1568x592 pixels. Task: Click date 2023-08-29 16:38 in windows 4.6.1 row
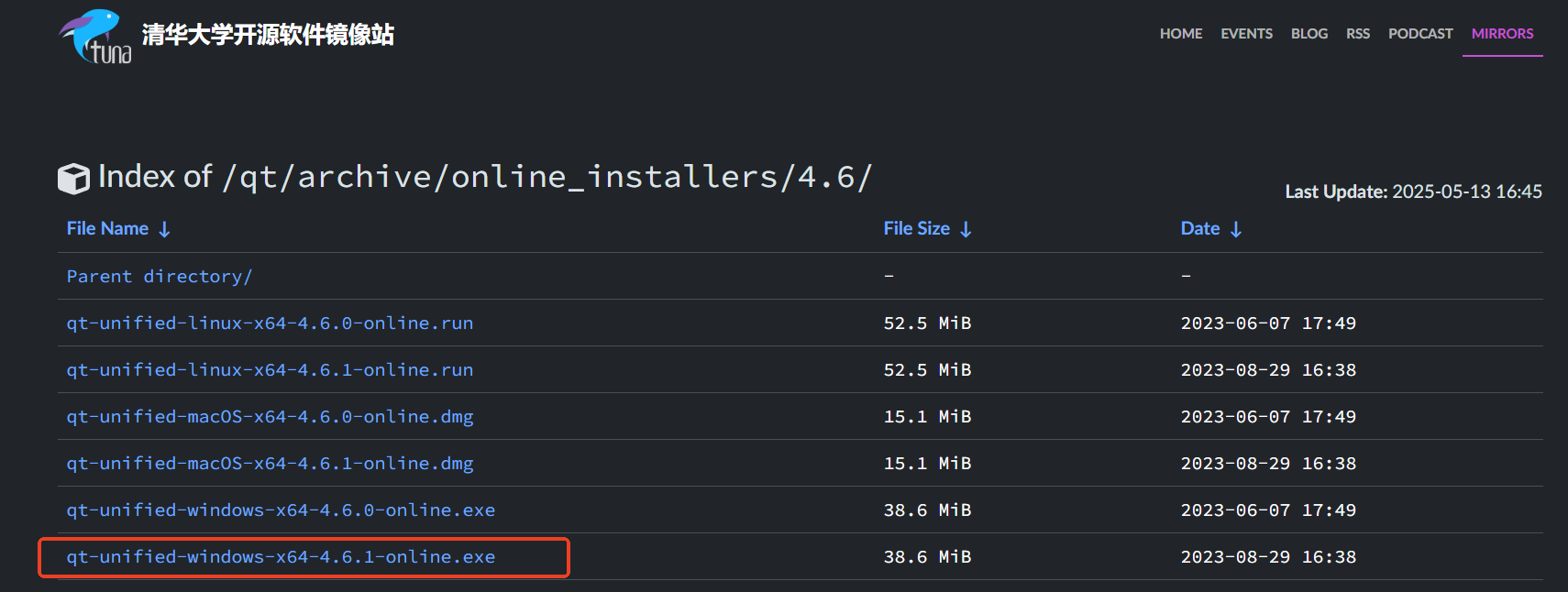coord(1268,556)
